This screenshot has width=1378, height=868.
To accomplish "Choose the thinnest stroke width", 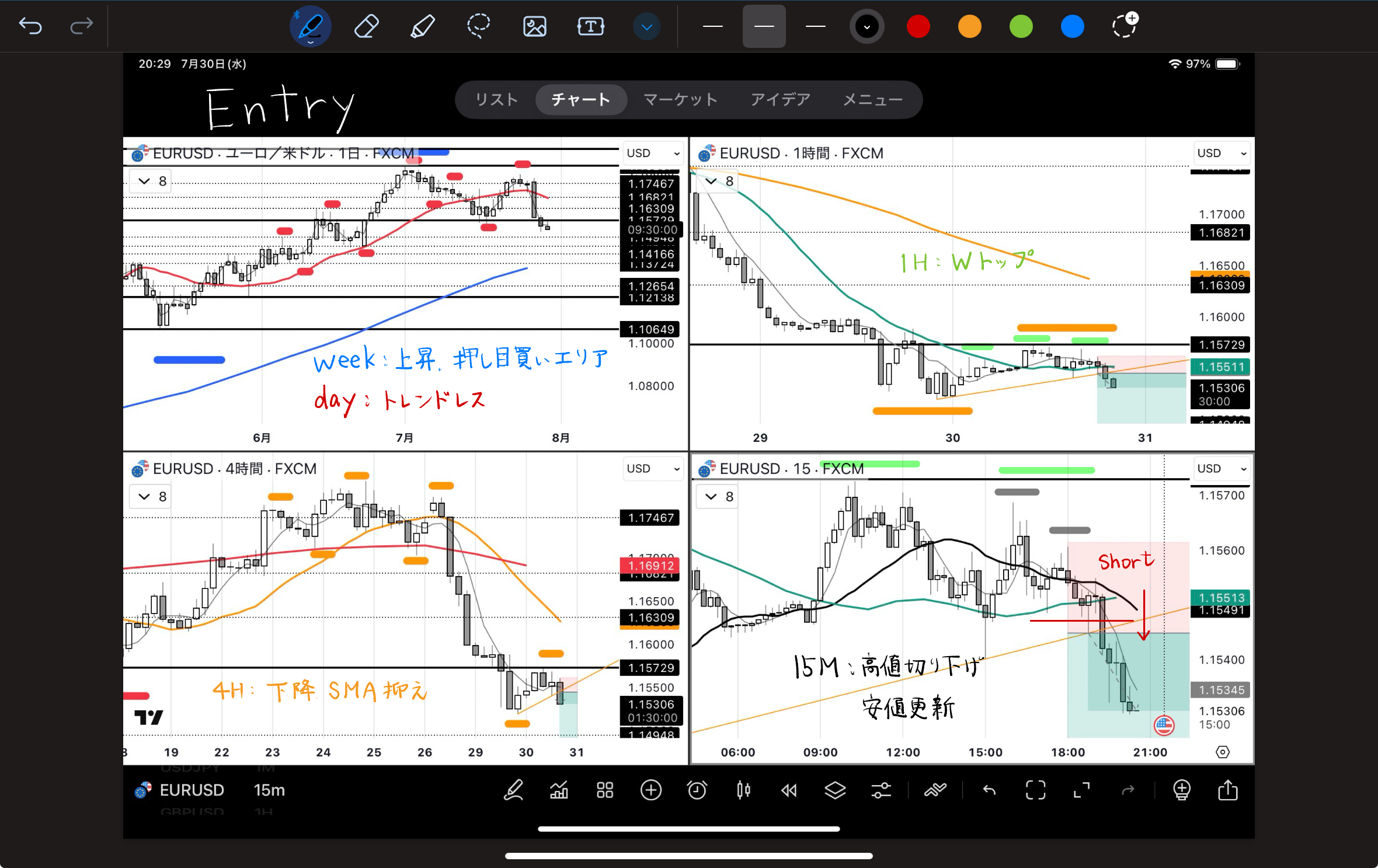I will tap(712, 26).
